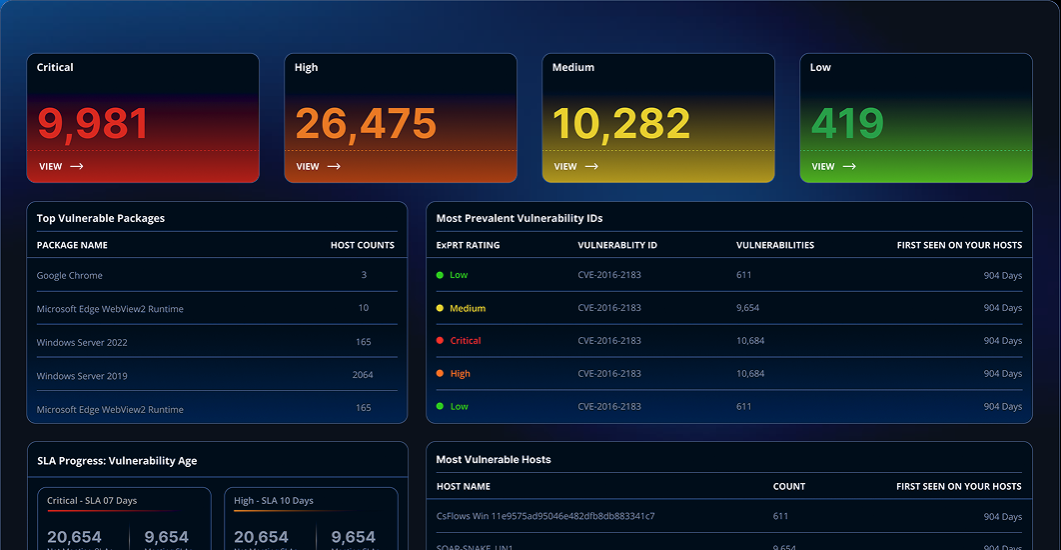Click the arrow icon in the Critical card
This screenshot has height=550, width=1061.
(77, 167)
